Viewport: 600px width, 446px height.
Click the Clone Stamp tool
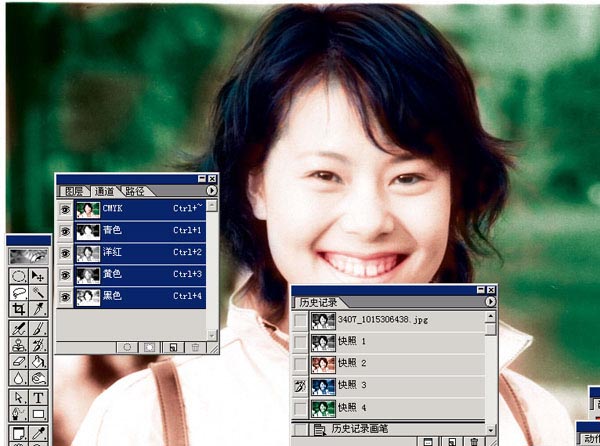tap(18, 345)
